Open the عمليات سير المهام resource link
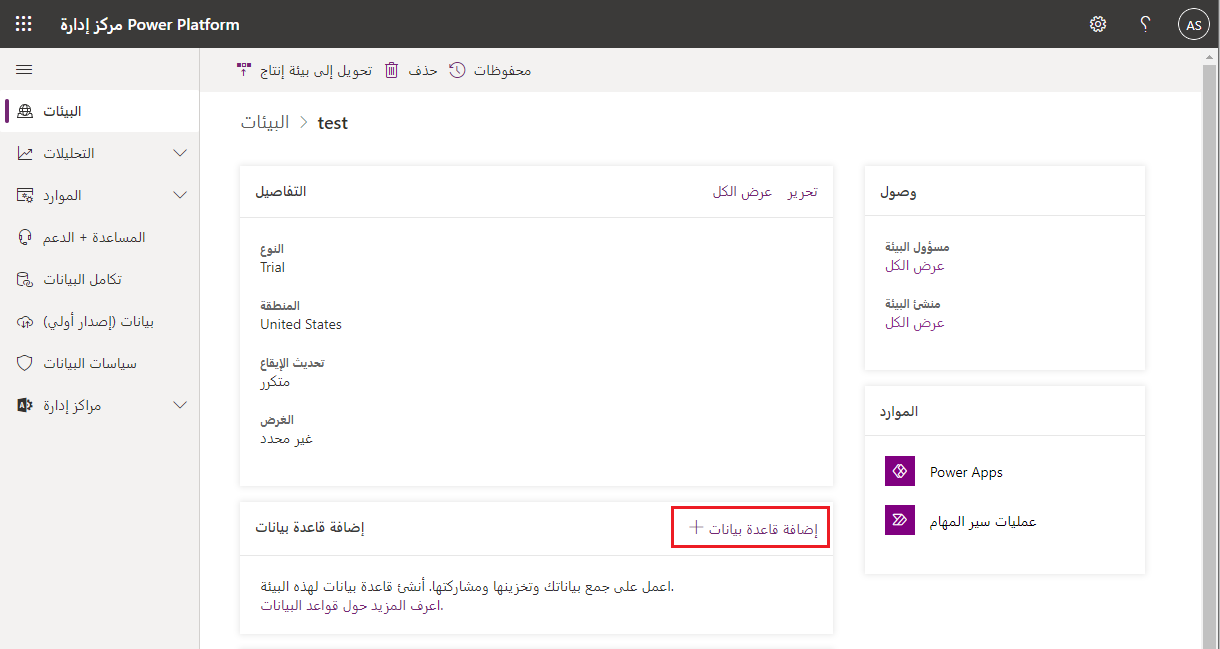Viewport: 1220px width, 649px height. (983, 521)
